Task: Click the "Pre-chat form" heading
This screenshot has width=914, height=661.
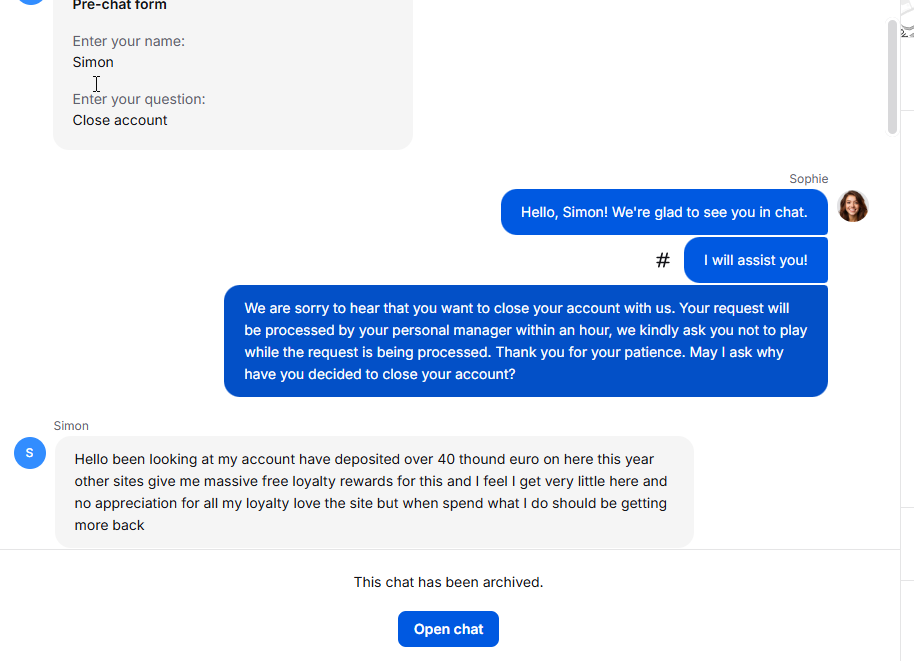Action: [119, 6]
